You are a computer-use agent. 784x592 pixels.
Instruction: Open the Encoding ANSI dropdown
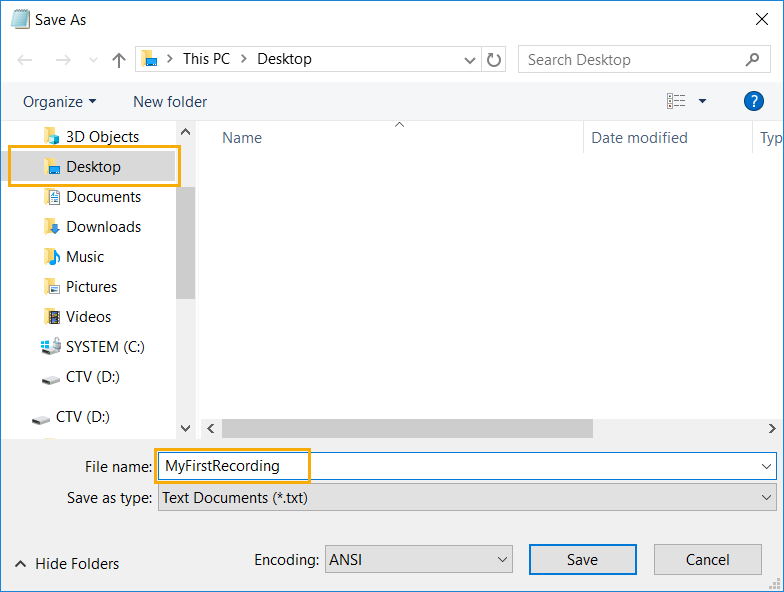point(418,560)
